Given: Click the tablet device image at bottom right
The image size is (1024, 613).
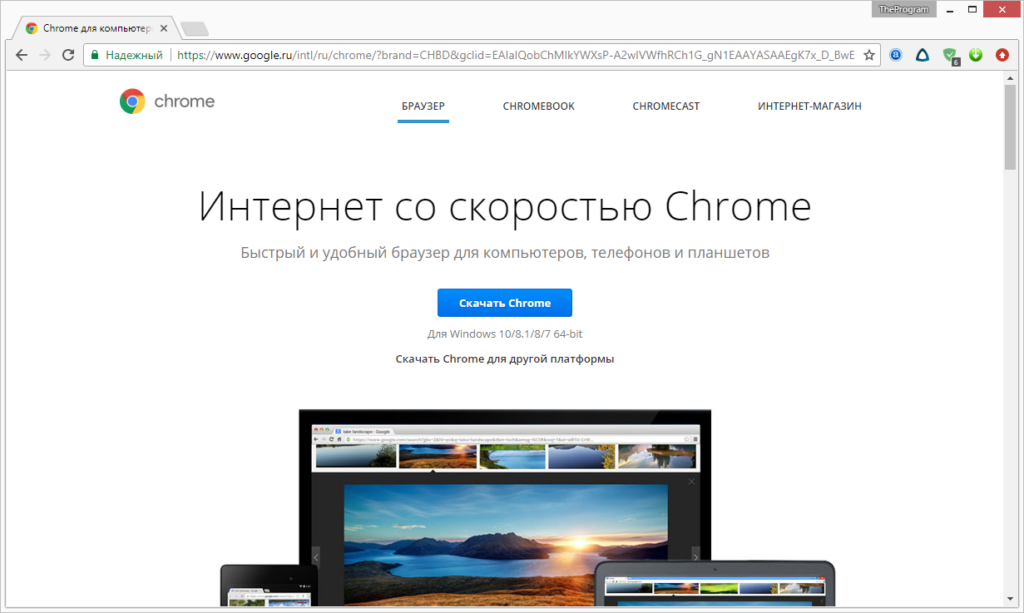Looking at the screenshot, I should [x=714, y=583].
